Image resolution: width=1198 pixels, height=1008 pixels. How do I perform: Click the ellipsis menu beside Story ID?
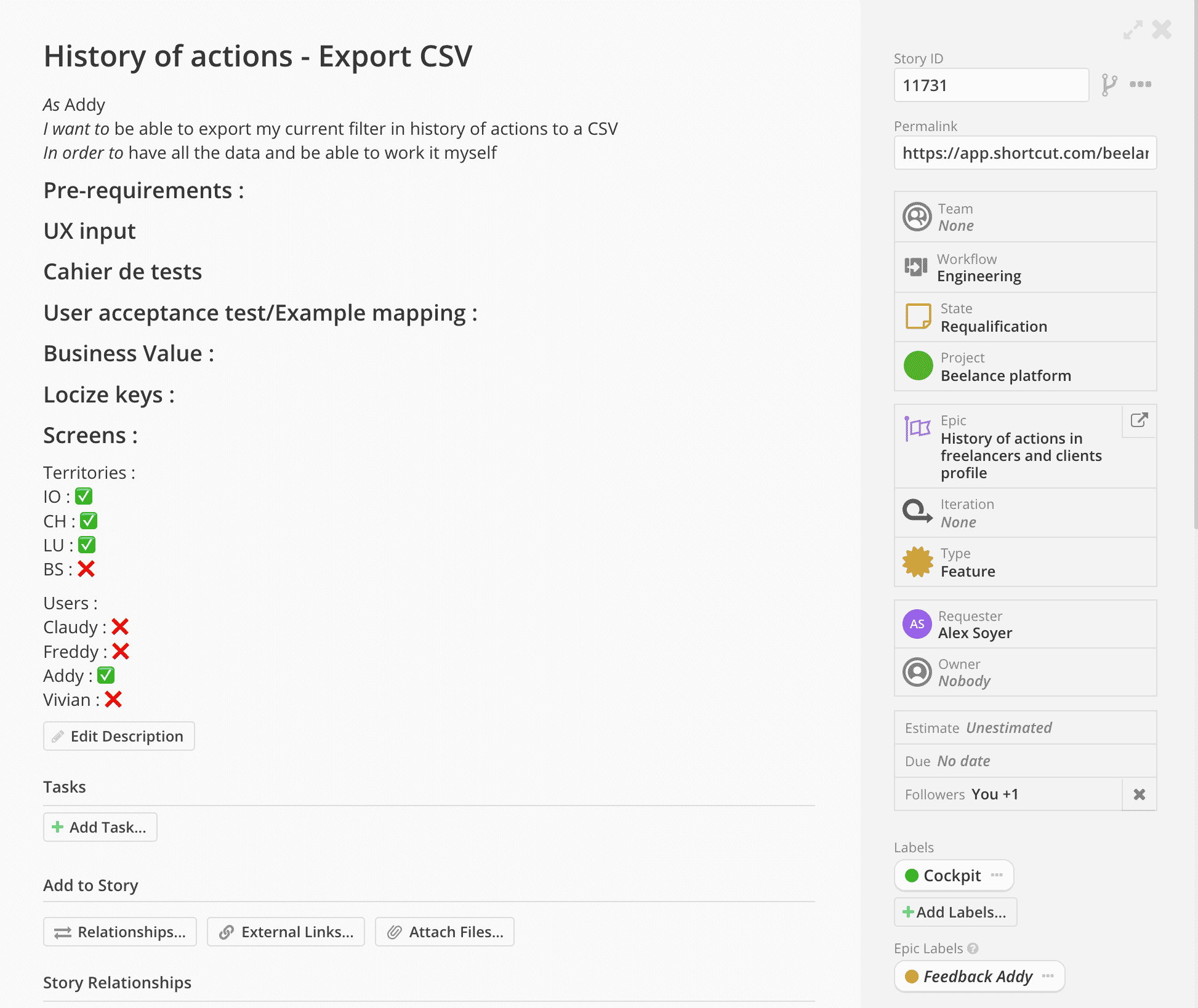(1140, 85)
